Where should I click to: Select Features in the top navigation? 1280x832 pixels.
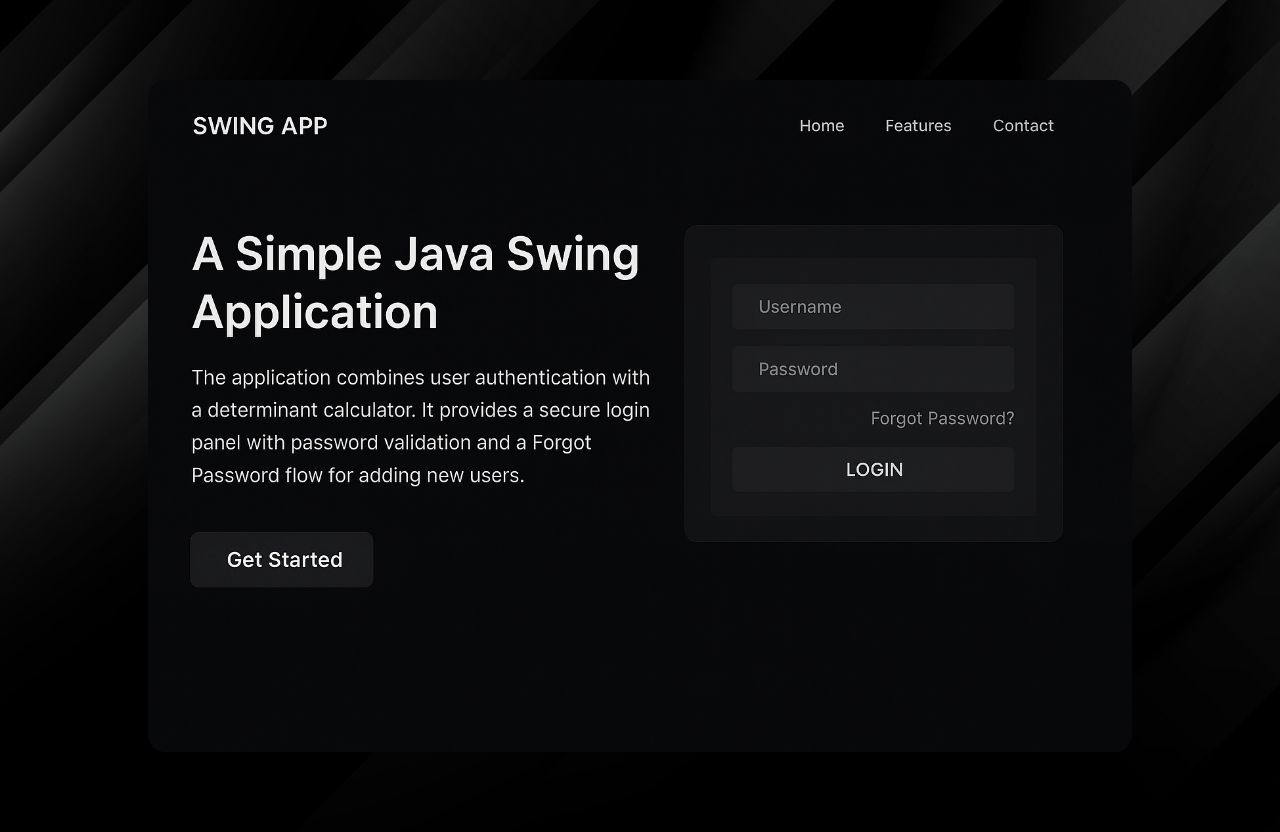tap(918, 126)
